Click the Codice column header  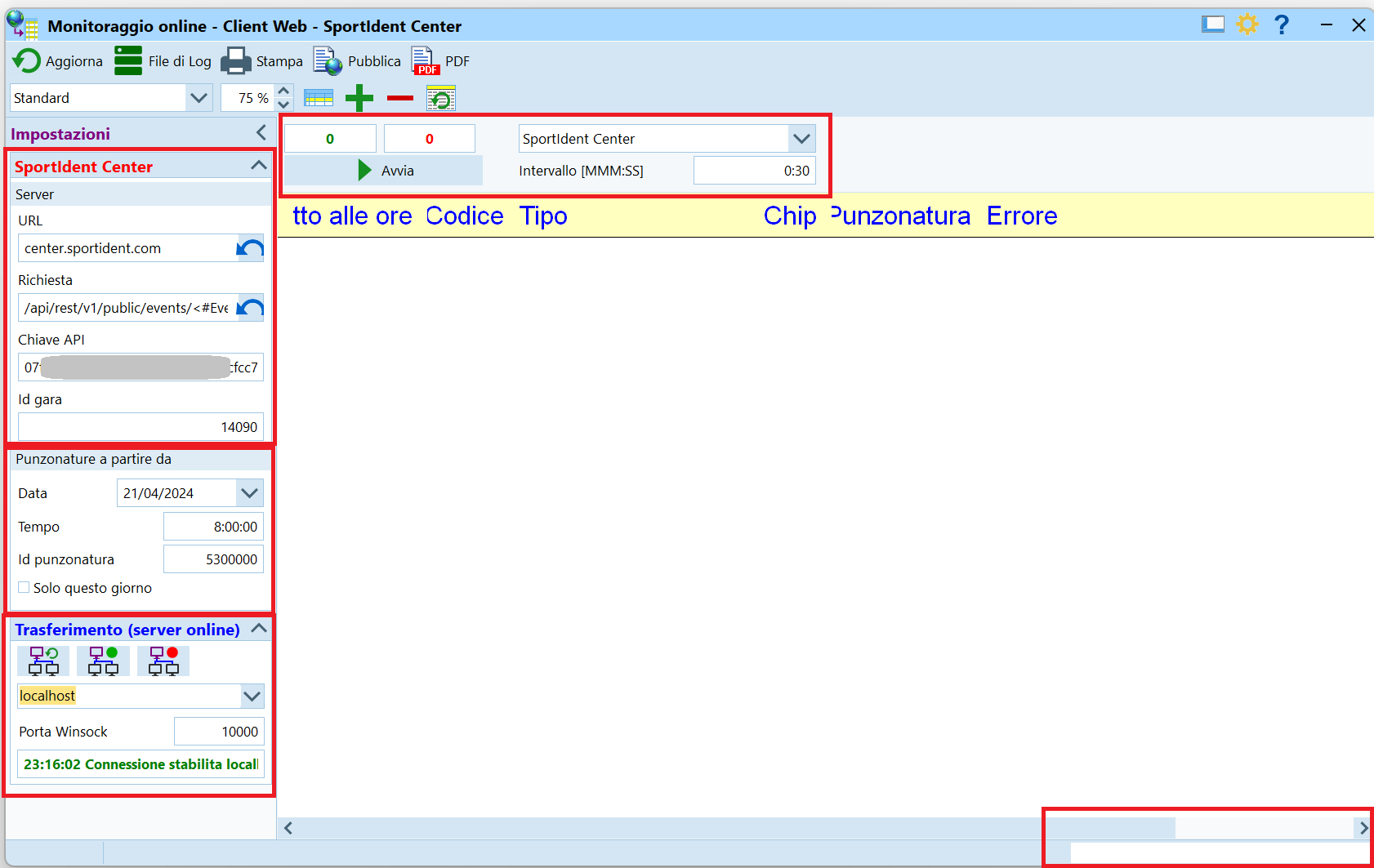465,216
